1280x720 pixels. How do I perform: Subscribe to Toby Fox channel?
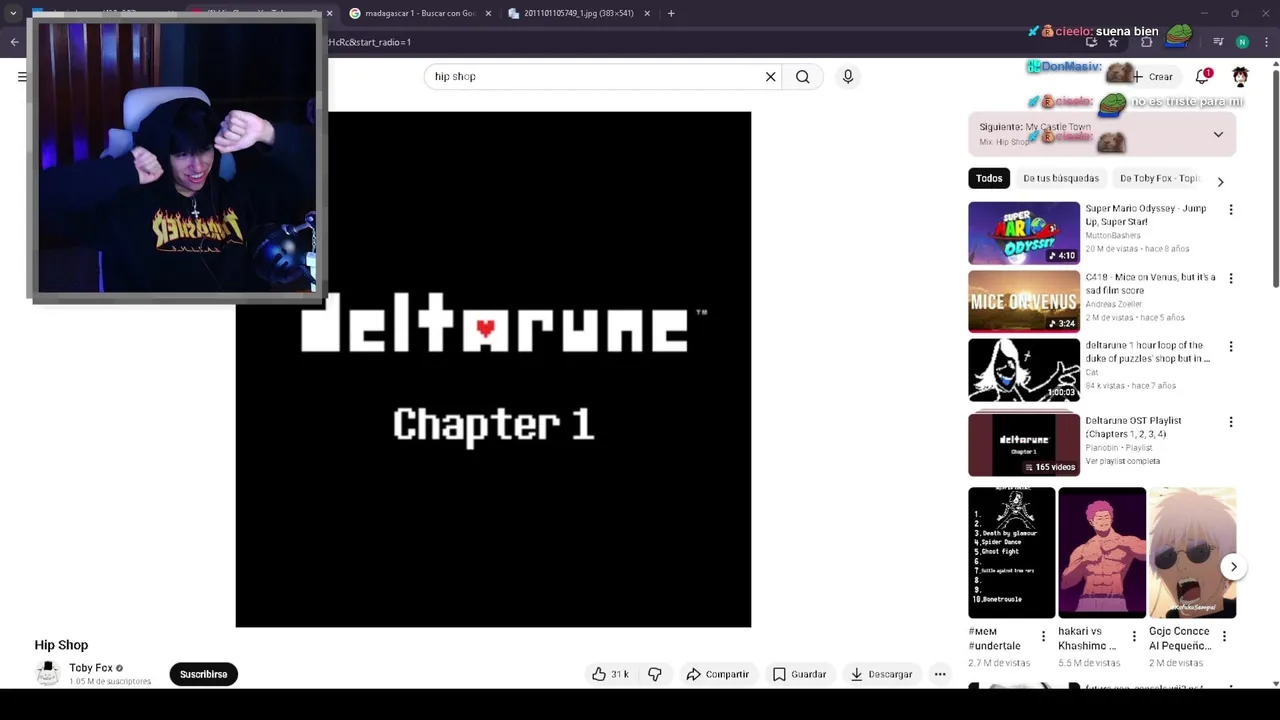point(203,674)
